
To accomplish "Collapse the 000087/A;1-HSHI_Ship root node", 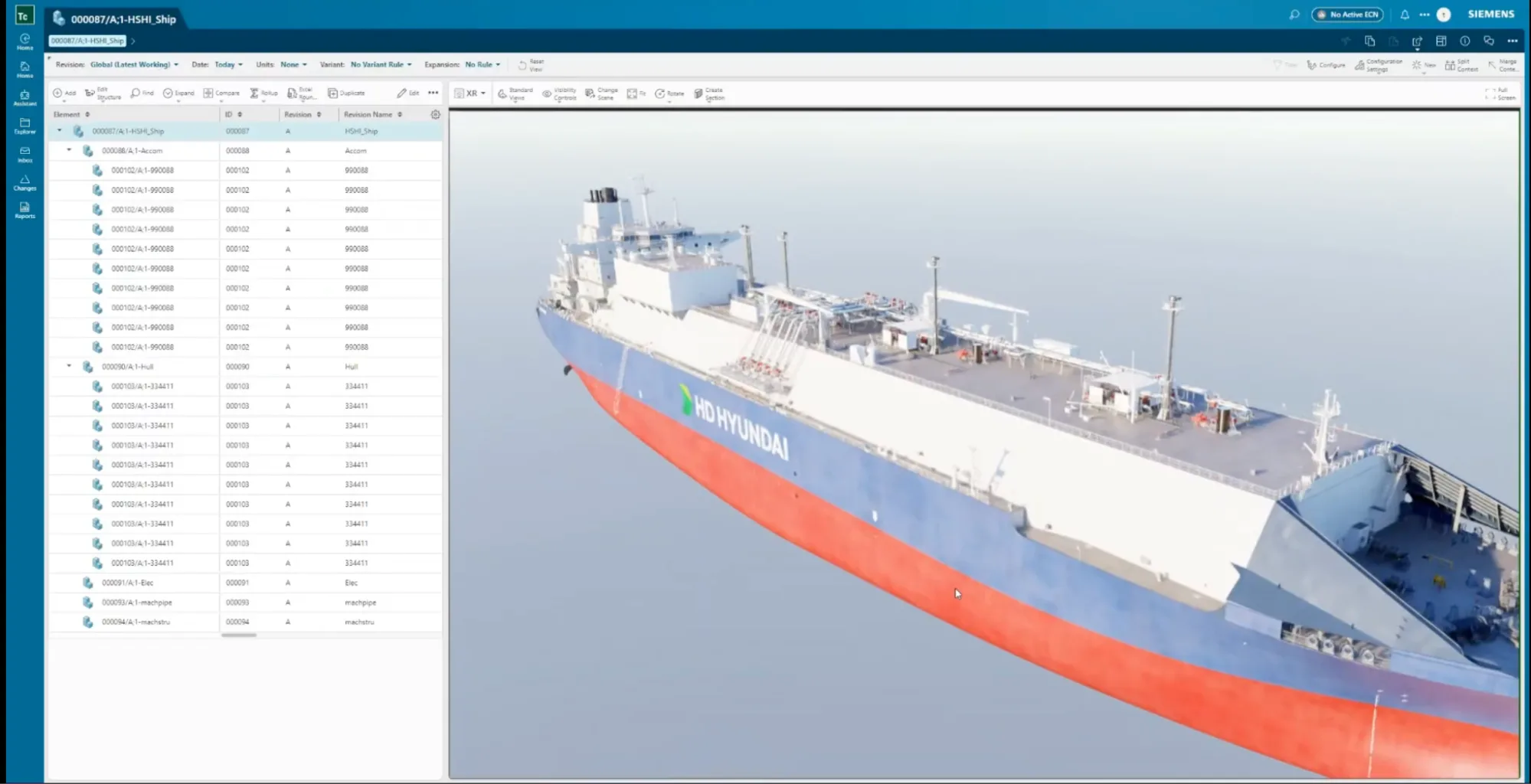I will (60, 131).
